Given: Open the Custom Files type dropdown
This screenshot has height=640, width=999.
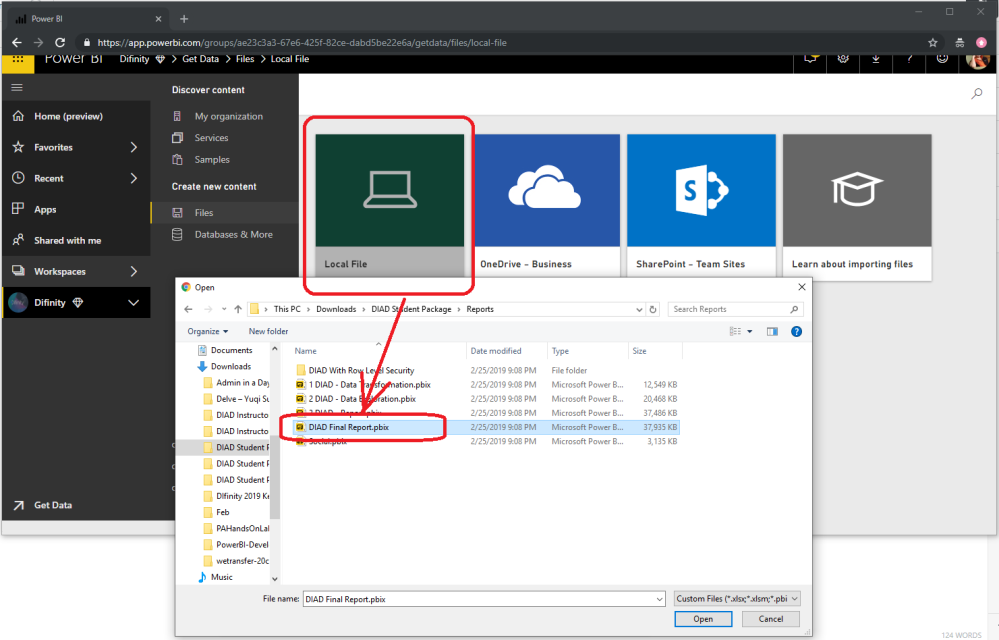Looking at the screenshot, I should tap(737, 599).
